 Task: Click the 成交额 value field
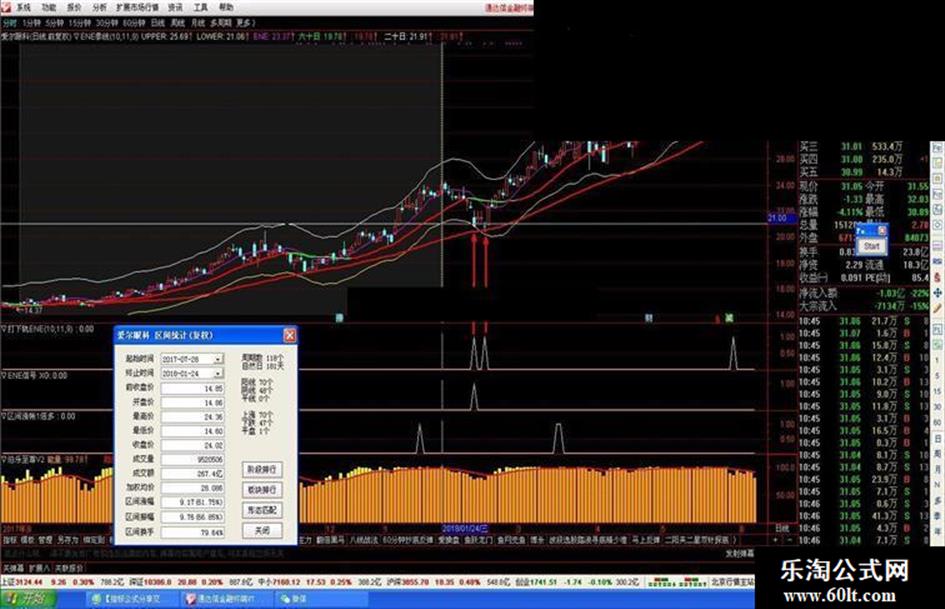[x=192, y=473]
